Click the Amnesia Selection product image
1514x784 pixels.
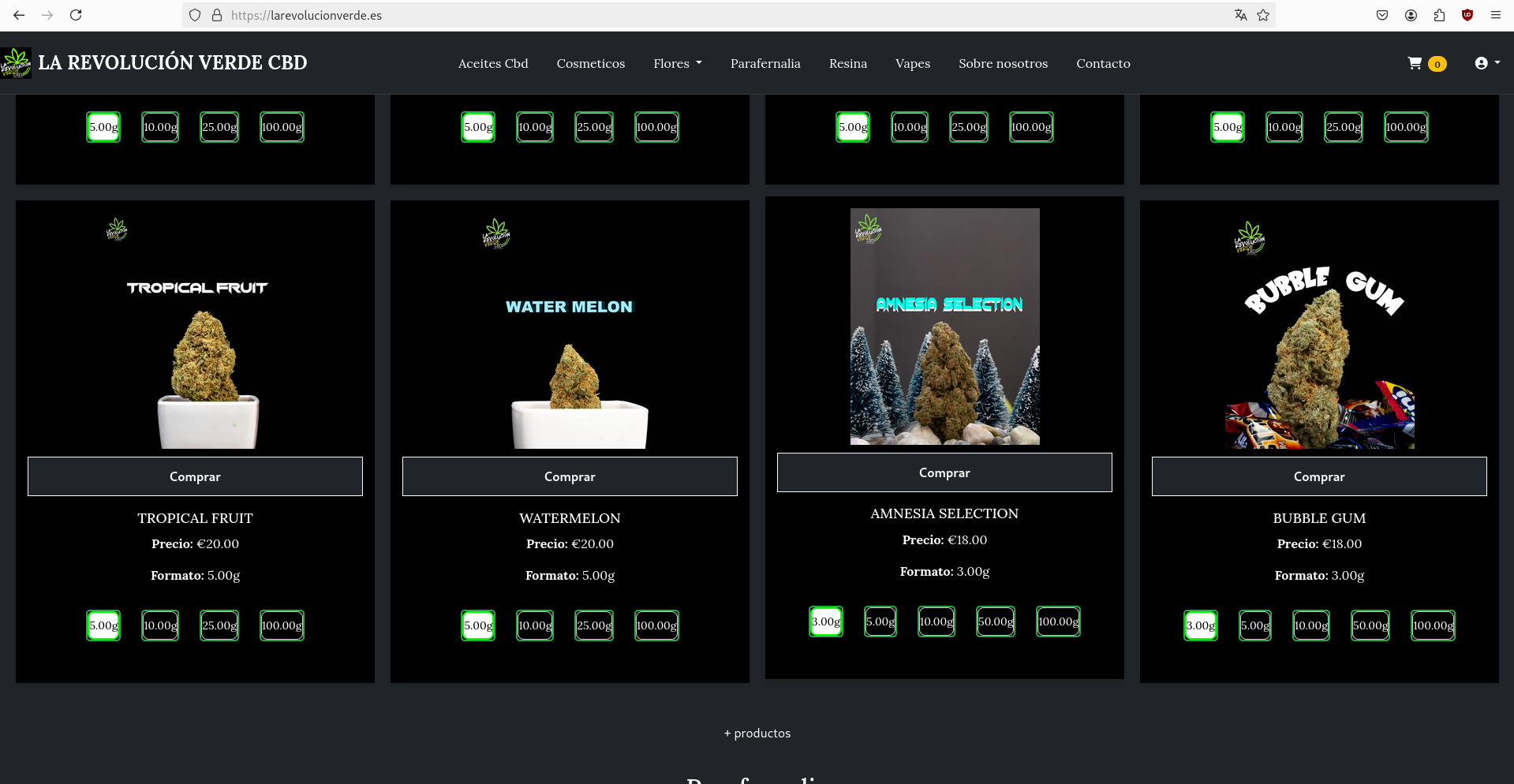(944, 327)
